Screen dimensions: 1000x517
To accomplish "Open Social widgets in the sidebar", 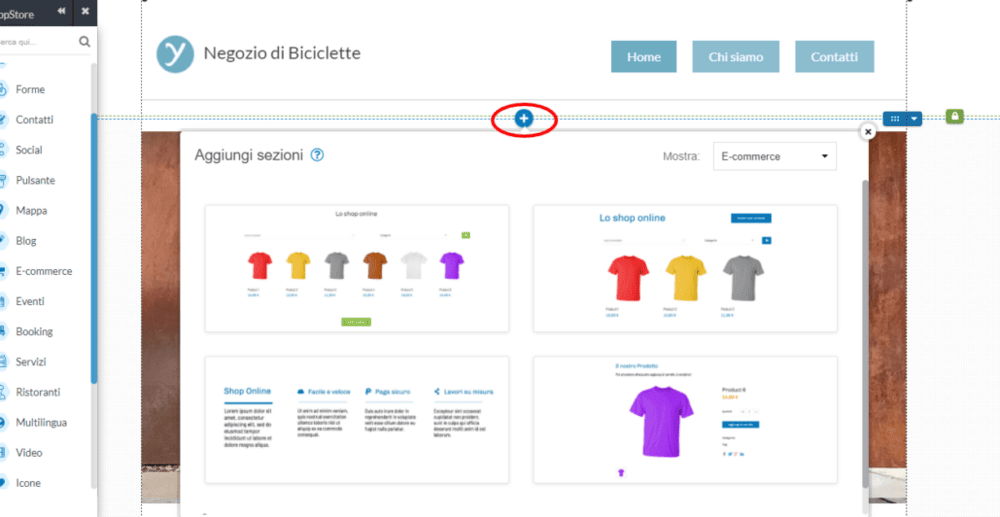I will click(29, 150).
